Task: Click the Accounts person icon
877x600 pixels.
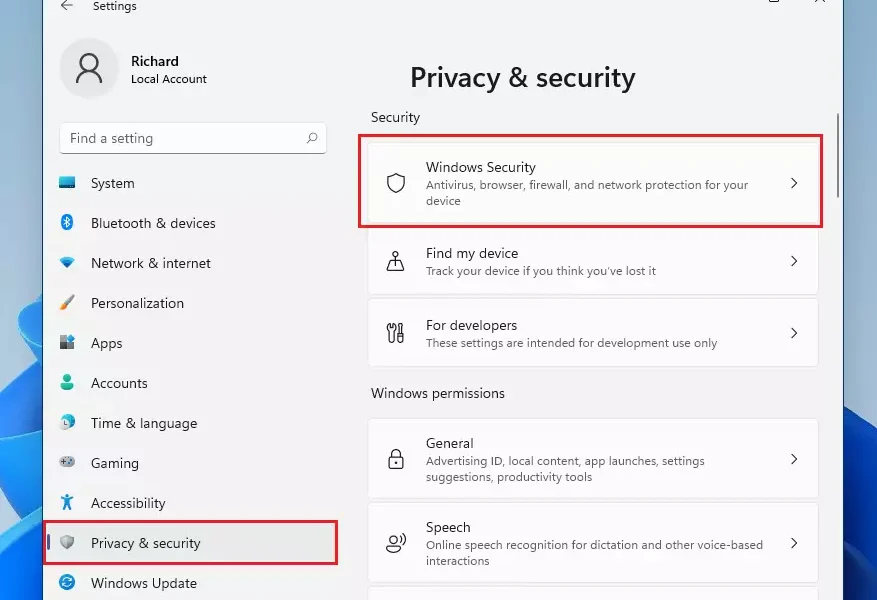Action: (68, 383)
